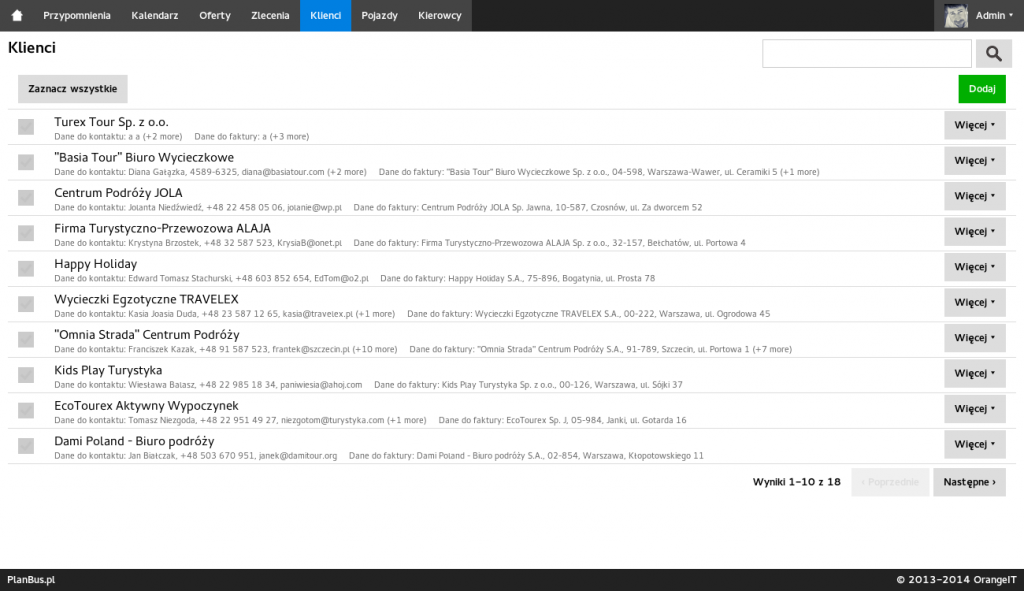Open the EcoTourex Aktywny Wypoczynek name

146,406
